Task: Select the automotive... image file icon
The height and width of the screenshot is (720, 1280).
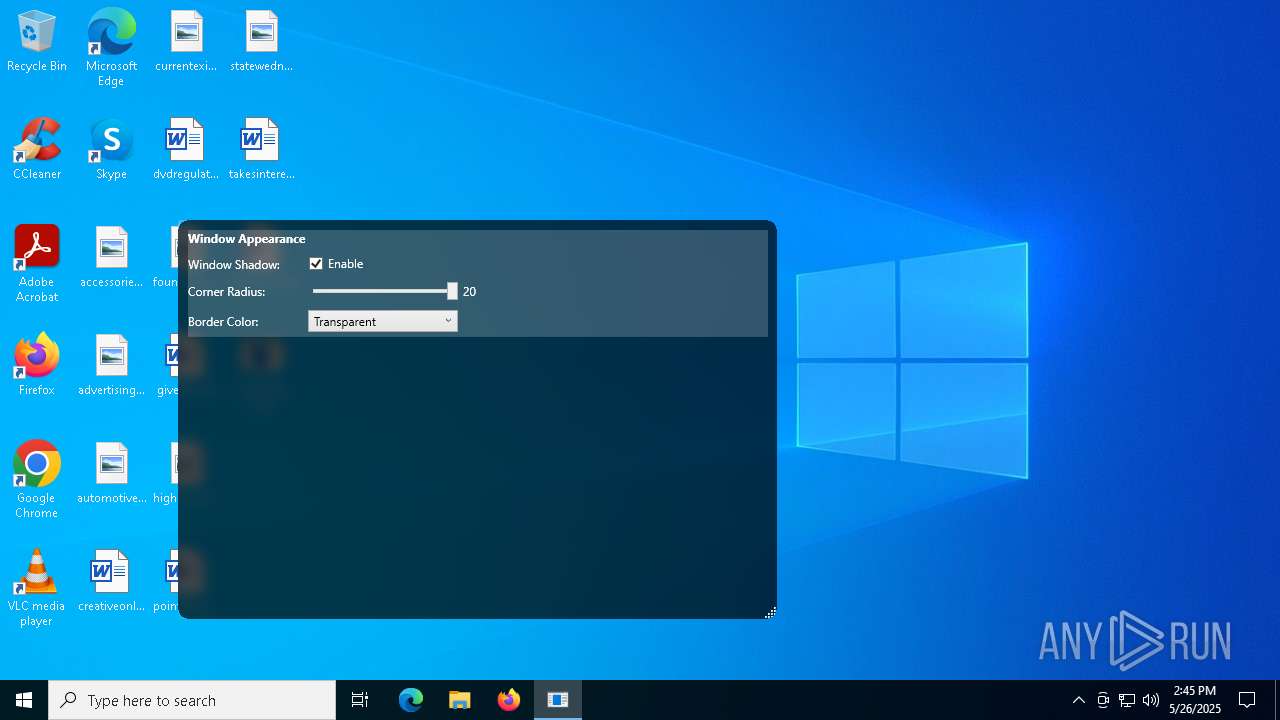Action: point(111,474)
